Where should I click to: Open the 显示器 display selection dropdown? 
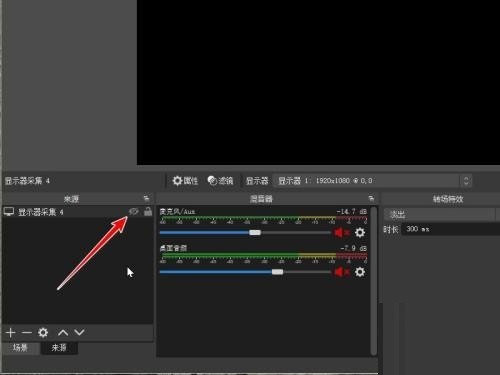point(372,181)
